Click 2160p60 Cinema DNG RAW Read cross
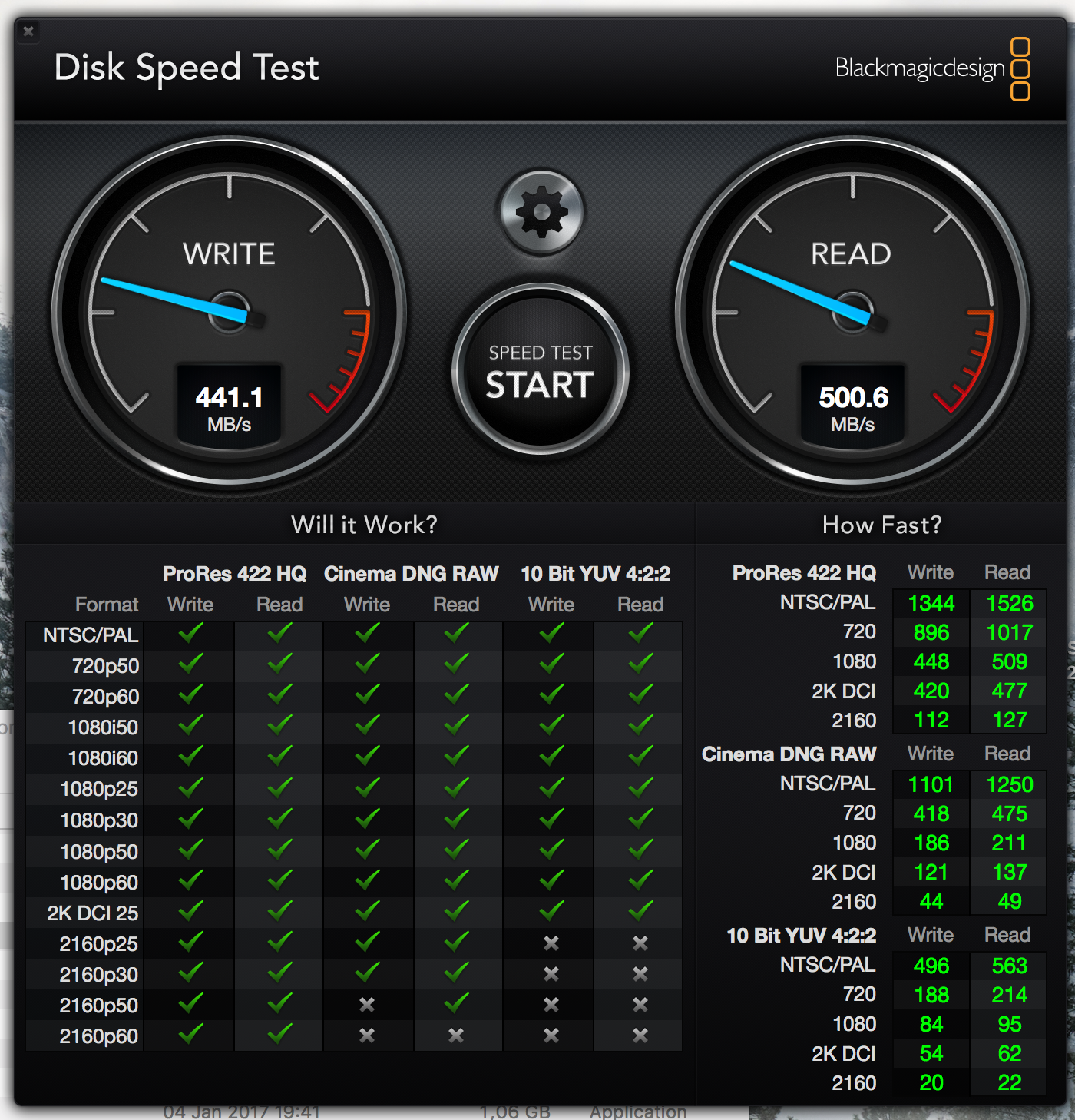The width and height of the screenshot is (1075, 1120). [x=456, y=1036]
